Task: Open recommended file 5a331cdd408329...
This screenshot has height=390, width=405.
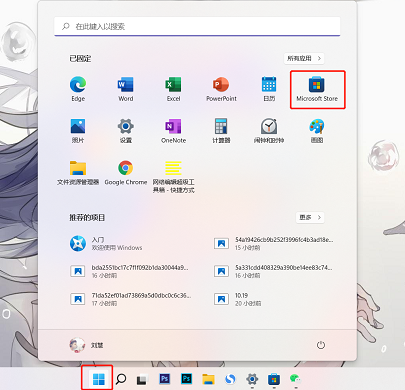Action: pos(274,271)
